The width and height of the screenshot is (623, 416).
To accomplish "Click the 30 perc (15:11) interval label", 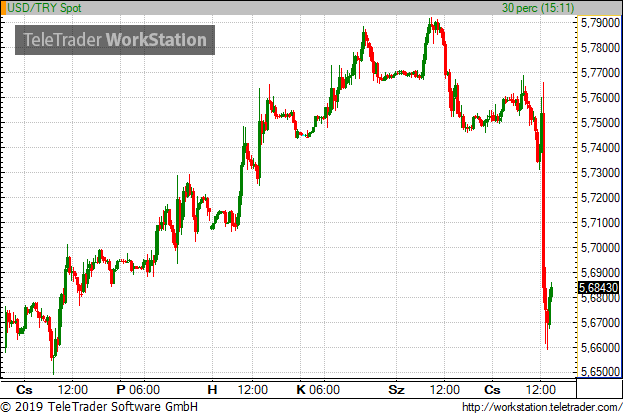I will pyautogui.click(x=538, y=8).
